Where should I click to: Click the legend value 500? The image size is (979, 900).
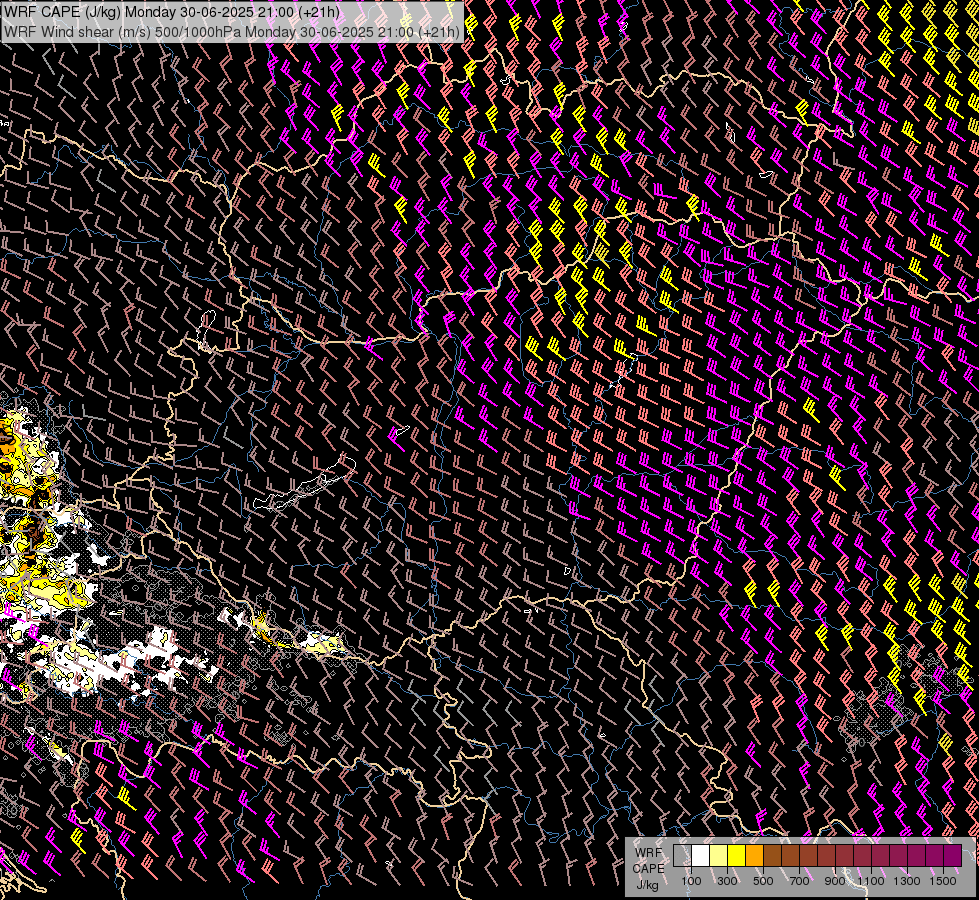(763, 881)
